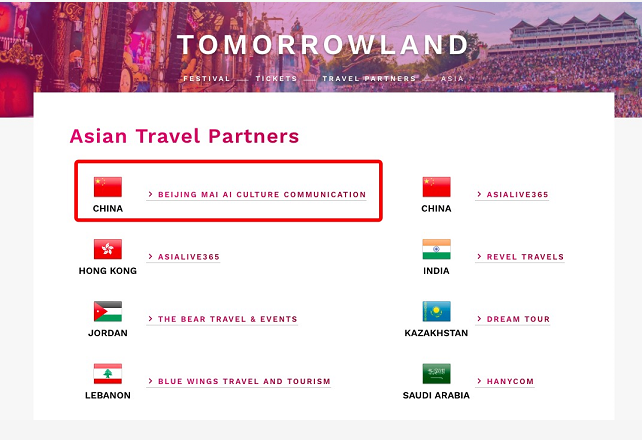Click the Jordan flag icon
The width and height of the screenshot is (642, 440).
click(108, 311)
